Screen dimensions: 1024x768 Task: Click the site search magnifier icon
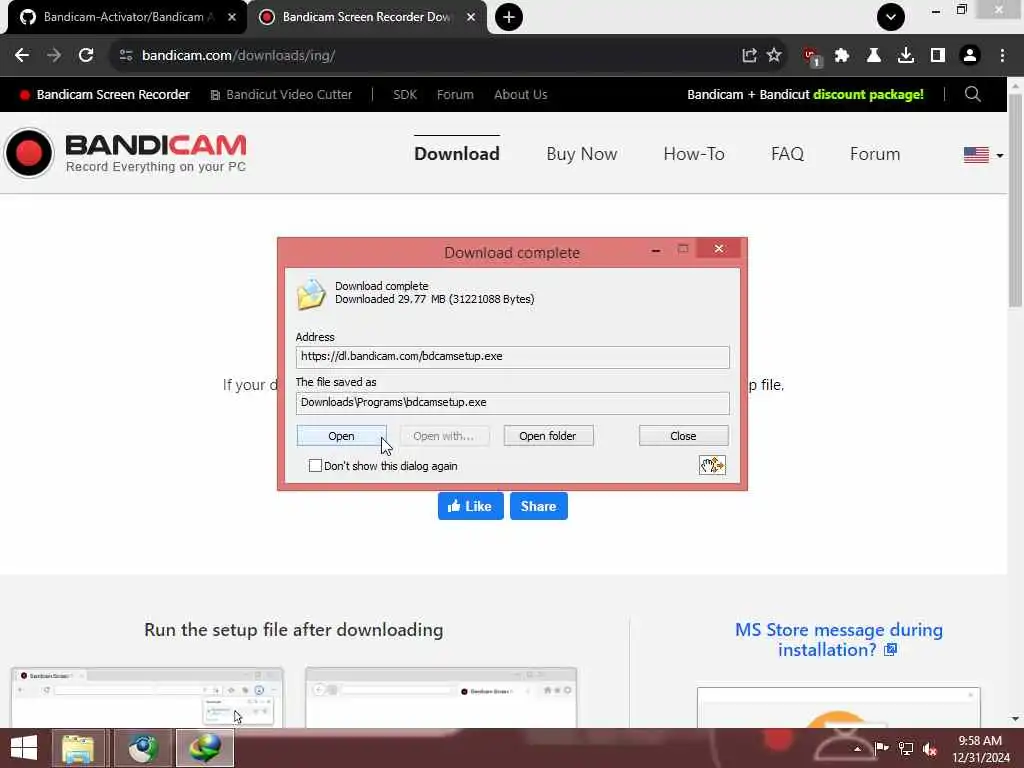pyautogui.click(x=972, y=94)
